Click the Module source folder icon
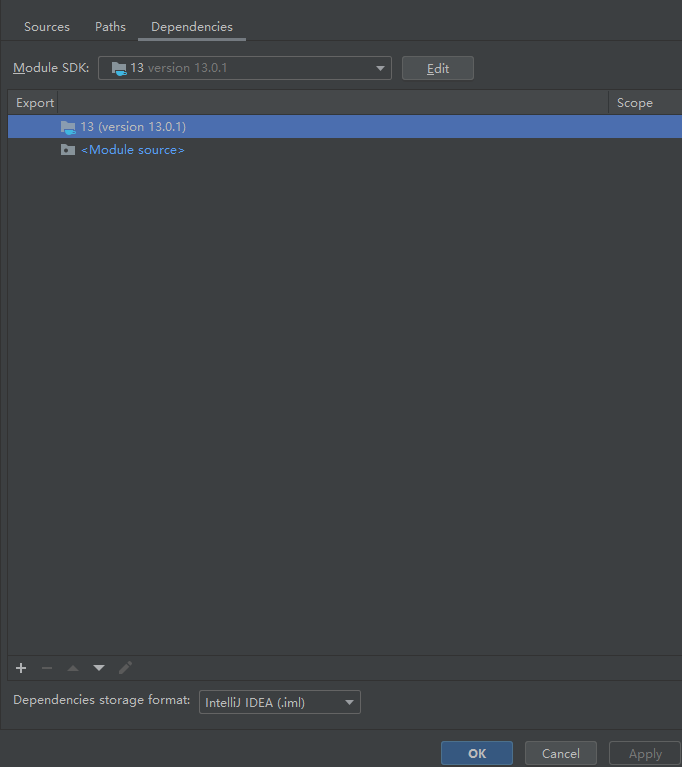The width and height of the screenshot is (682, 767). pos(68,150)
